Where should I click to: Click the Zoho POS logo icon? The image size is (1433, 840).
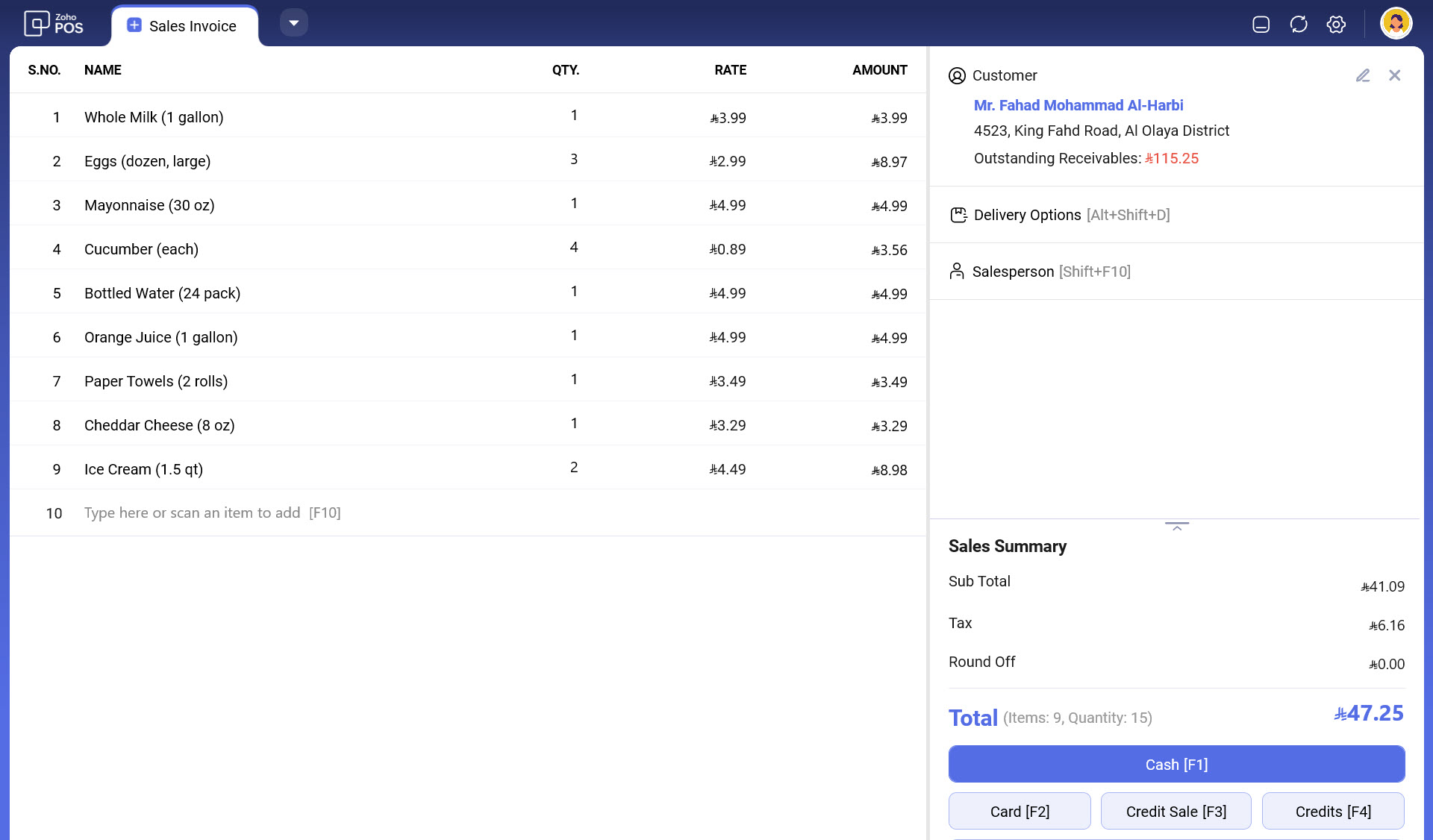coord(37,24)
